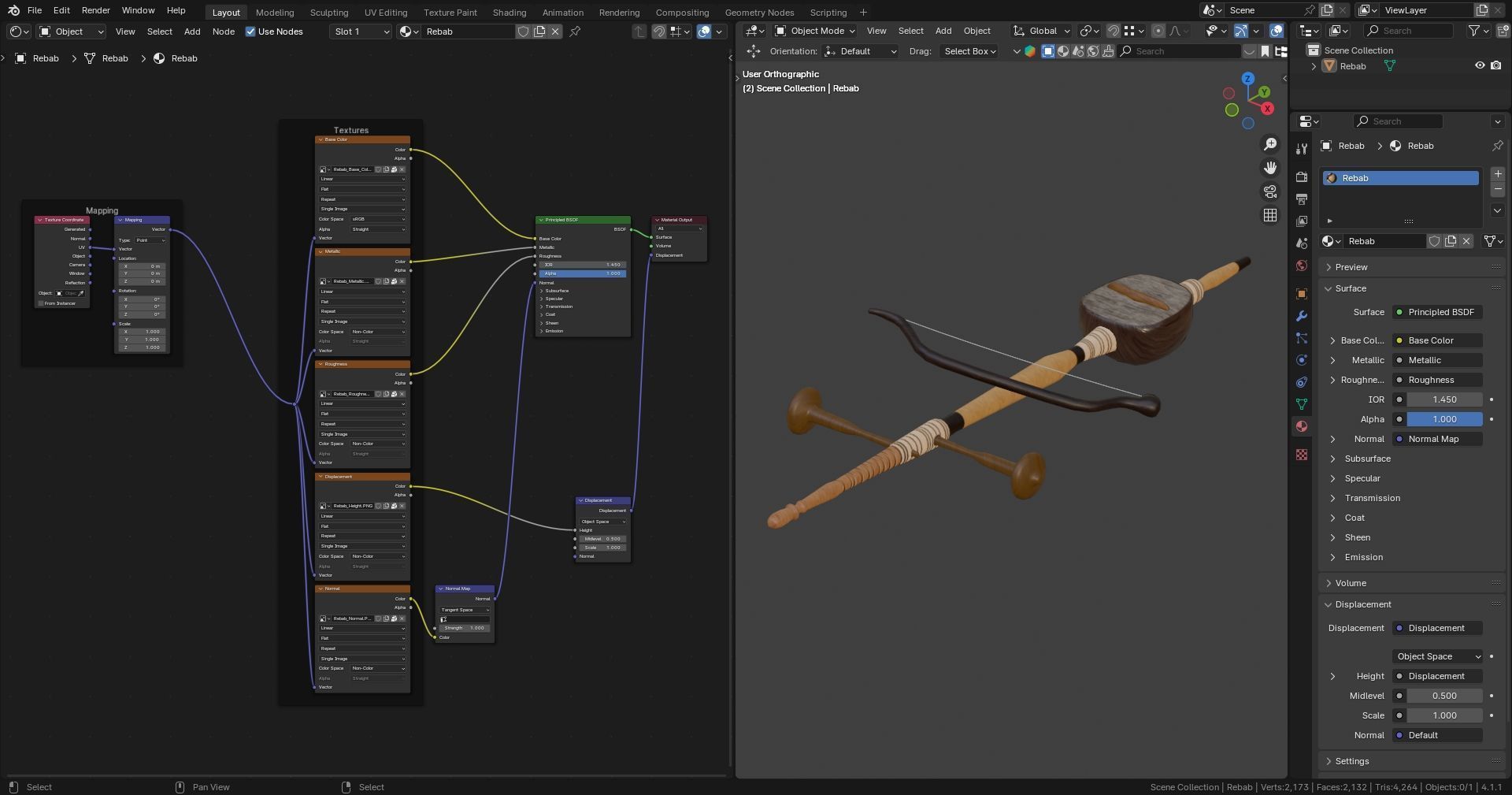This screenshot has height=795, width=1512.
Task: Uncheck the Use Nodes checkbox
Action: click(x=250, y=32)
